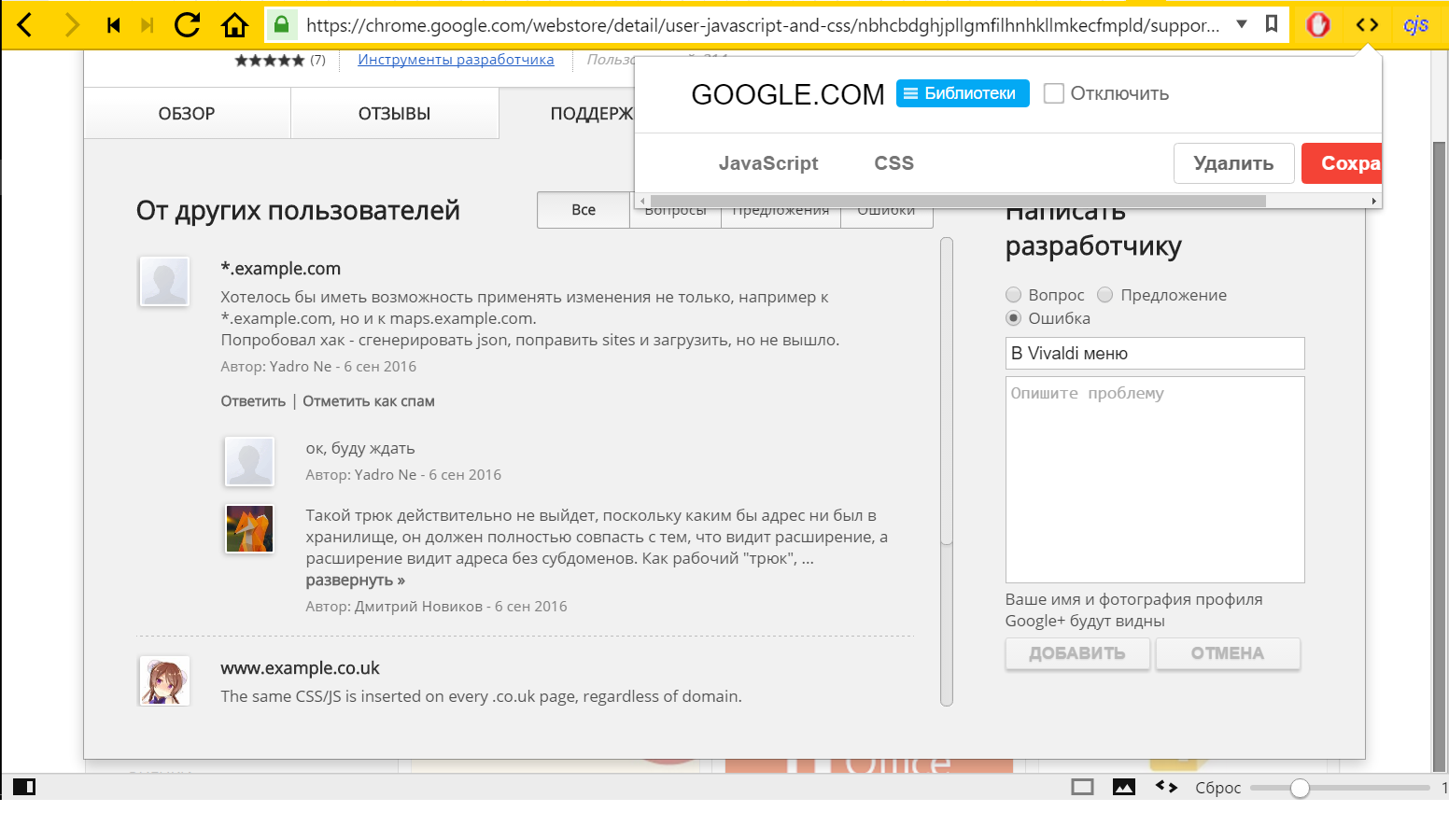Open the address bar dropdown arrow
The width and height of the screenshot is (1449, 840).
click(x=1242, y=24)
